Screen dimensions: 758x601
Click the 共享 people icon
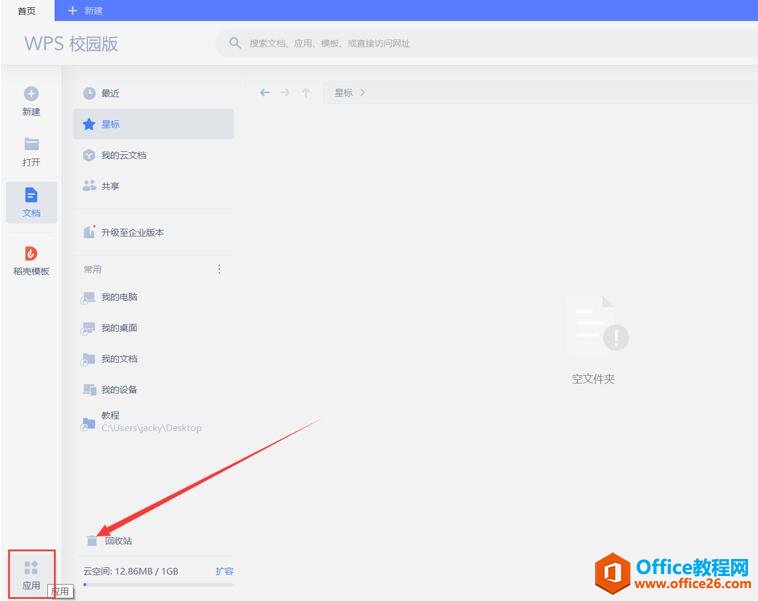click(89, 186)
